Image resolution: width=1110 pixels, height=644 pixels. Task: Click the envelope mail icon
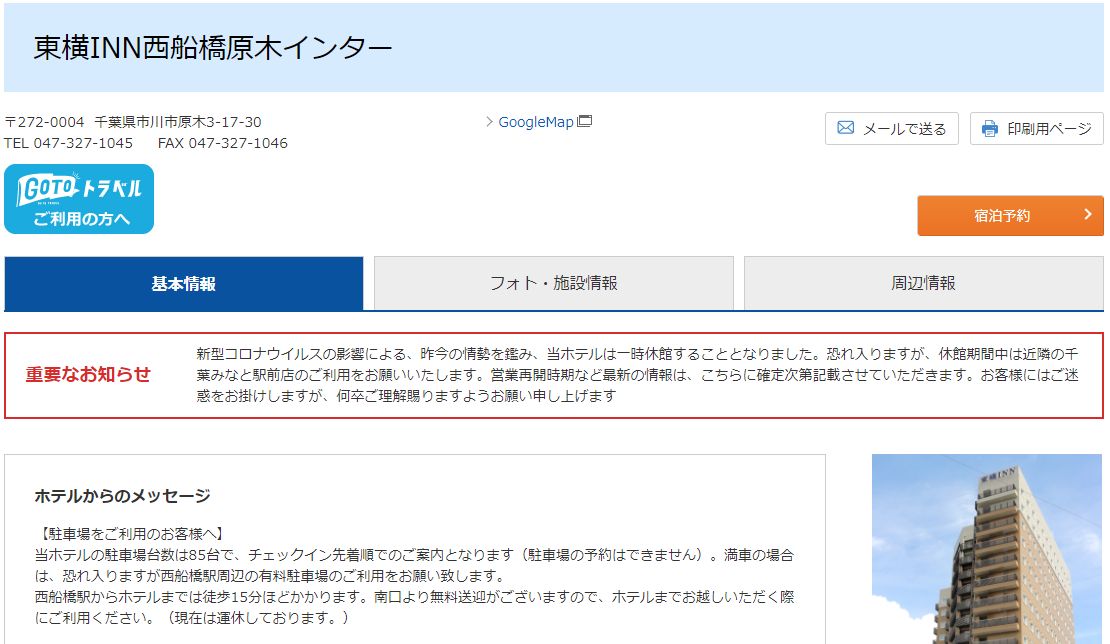[845, 128]
